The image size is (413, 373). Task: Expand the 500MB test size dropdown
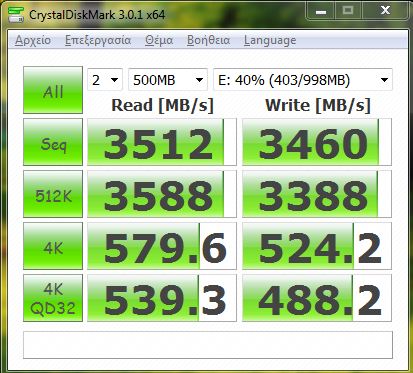tap(168, 80)
